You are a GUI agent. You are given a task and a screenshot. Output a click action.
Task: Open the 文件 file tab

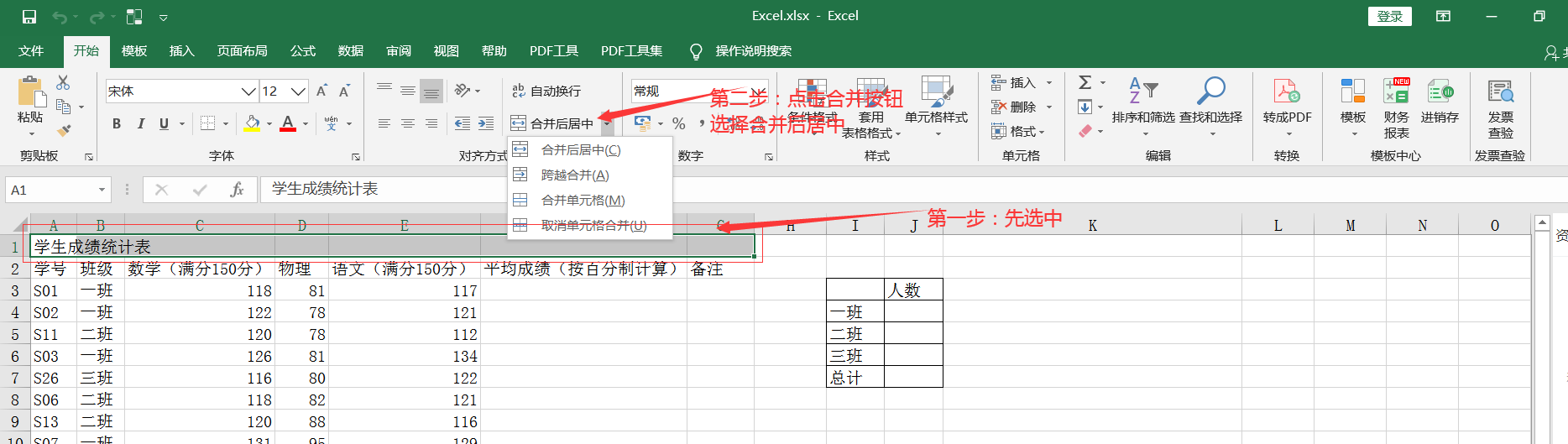click(x=31, y=51)
